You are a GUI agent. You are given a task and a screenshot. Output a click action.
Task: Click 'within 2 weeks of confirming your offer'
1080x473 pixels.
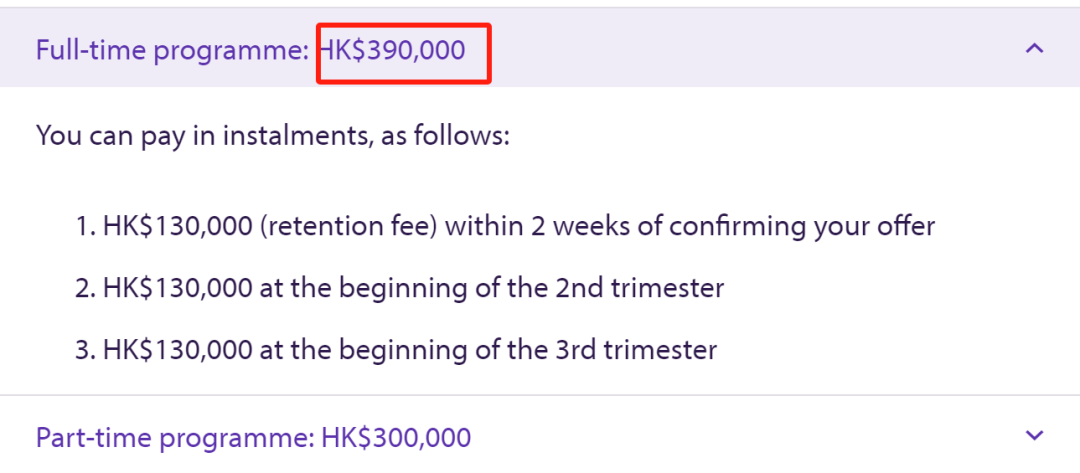(x=690, y=226)
